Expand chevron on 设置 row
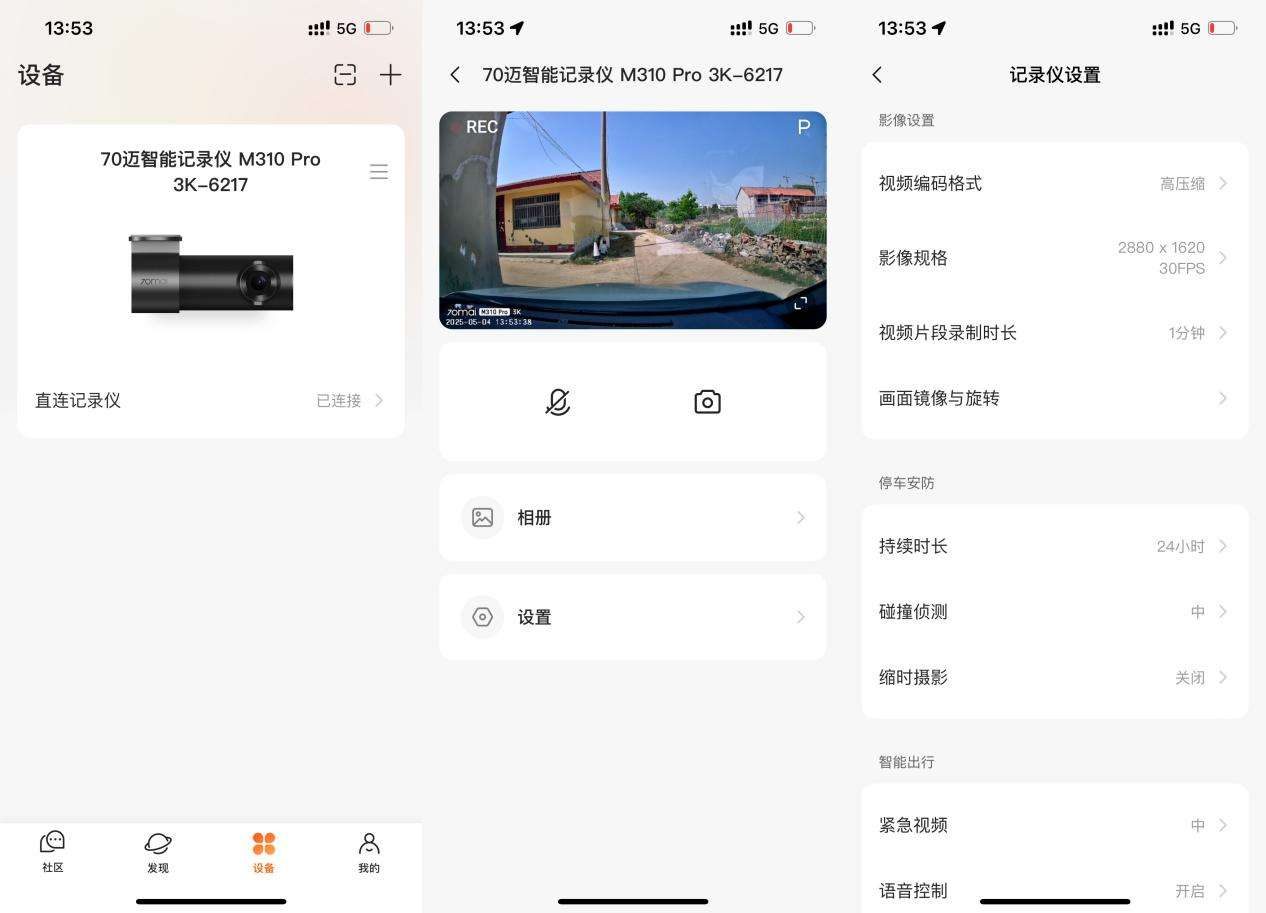The image size is (1266, 913). 801,617
